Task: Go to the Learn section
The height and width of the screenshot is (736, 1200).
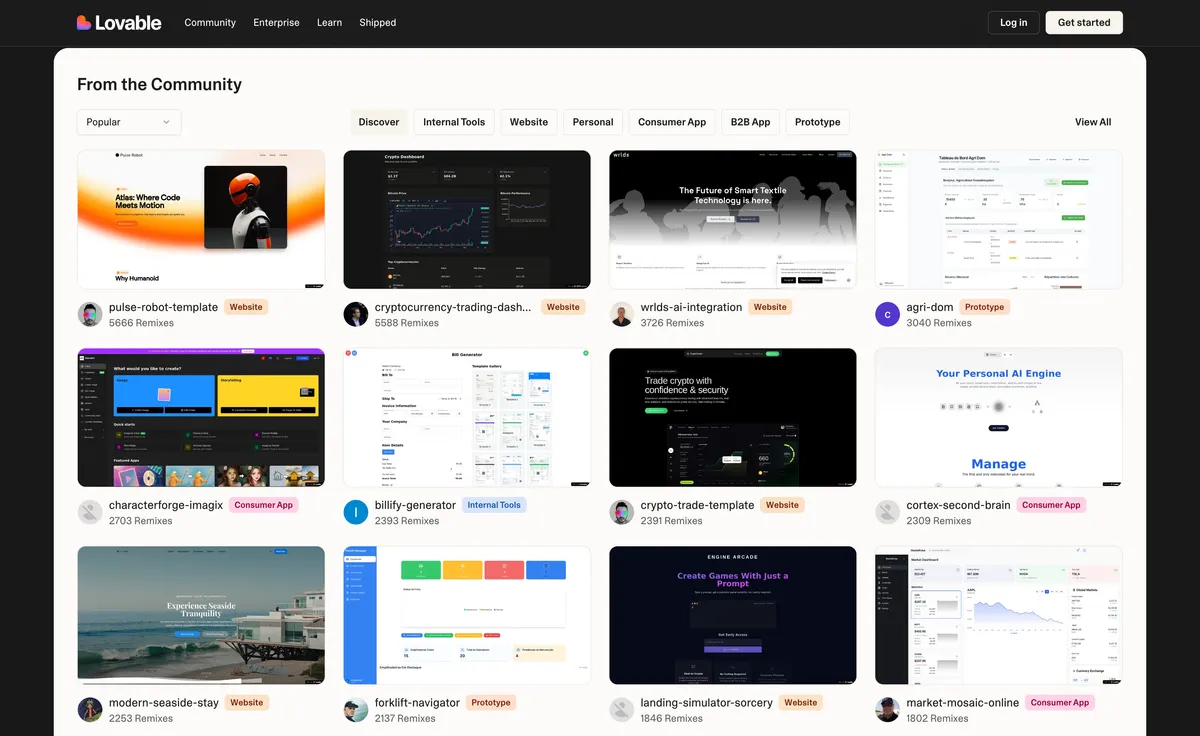Action: coord(329,22)
